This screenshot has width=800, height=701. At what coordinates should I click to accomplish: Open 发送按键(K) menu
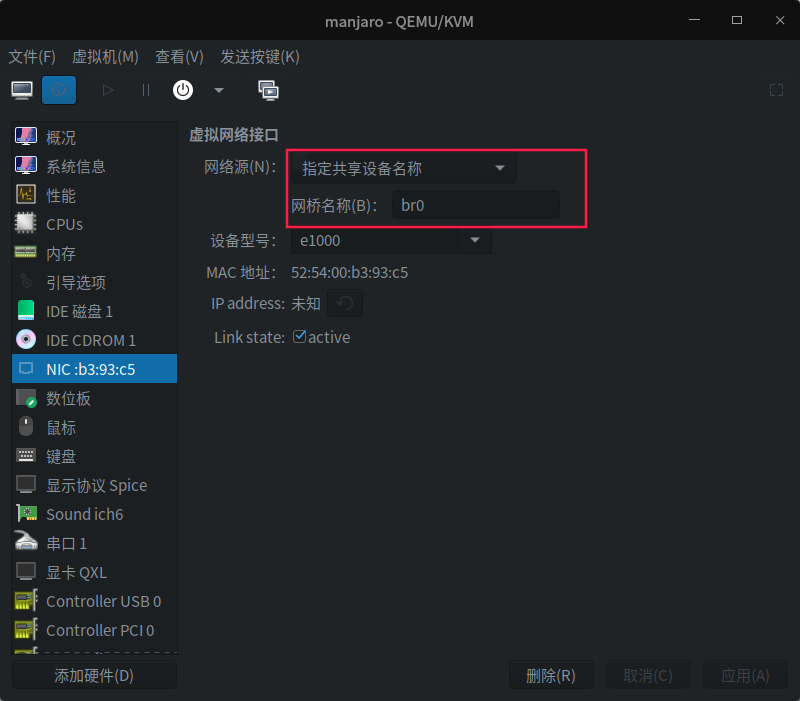[260, 57]
